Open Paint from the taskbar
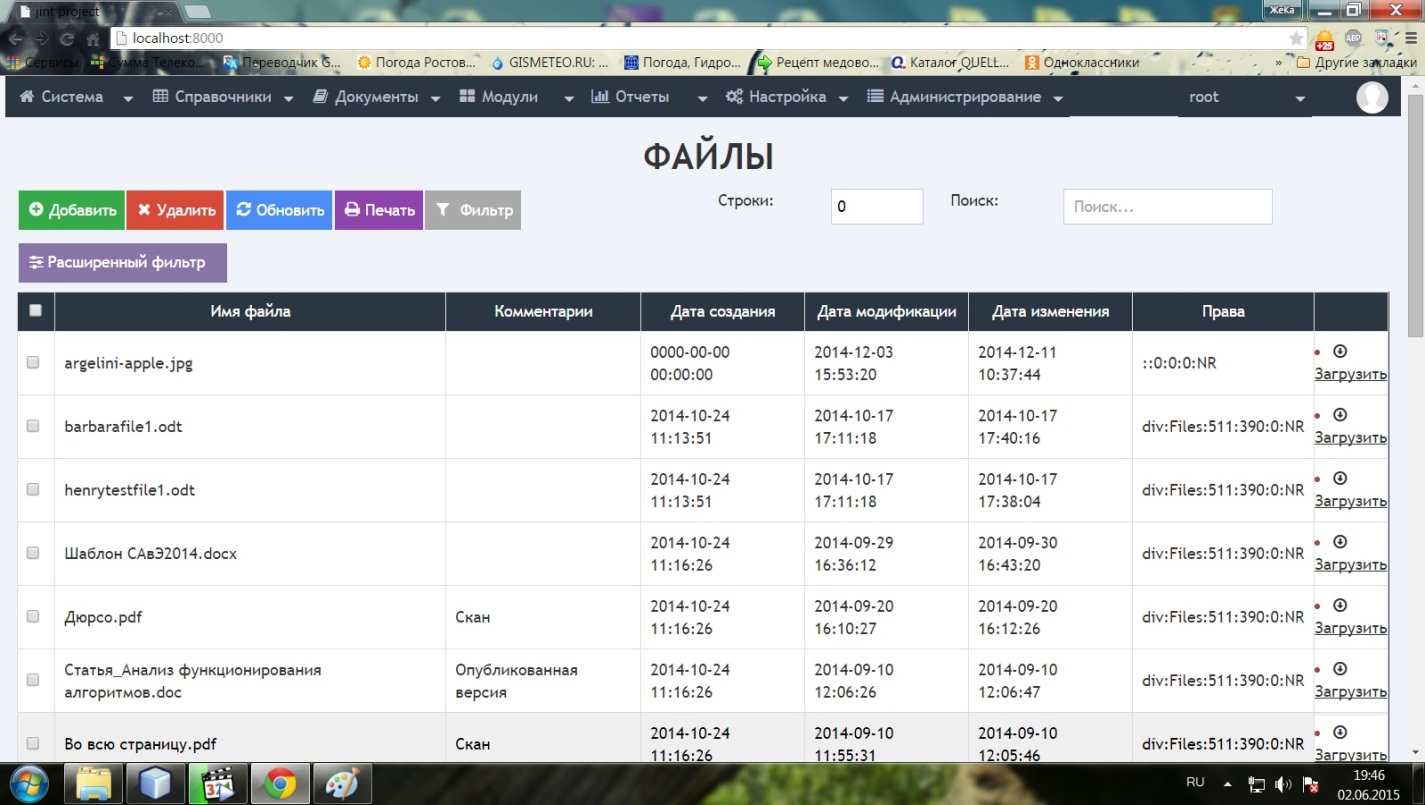1425x805 pixels. coord(342,783)
